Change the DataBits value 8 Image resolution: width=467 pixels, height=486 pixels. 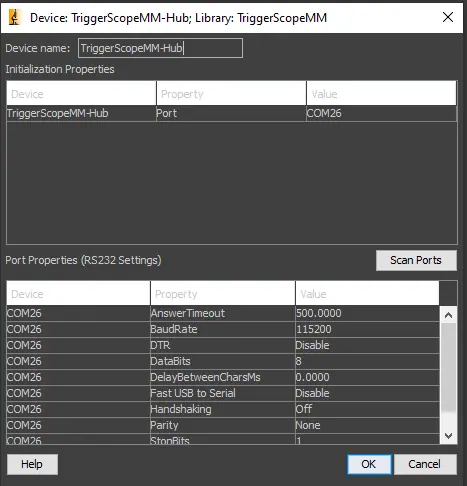[367, 361]
